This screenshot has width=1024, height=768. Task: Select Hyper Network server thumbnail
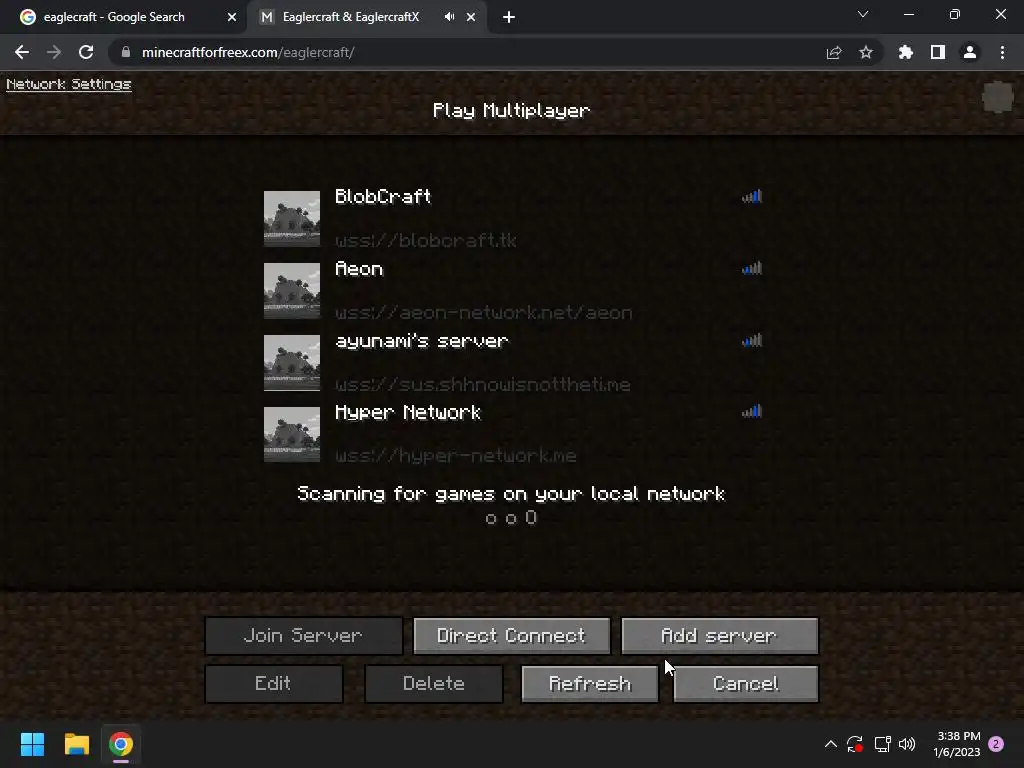(292, 434)
